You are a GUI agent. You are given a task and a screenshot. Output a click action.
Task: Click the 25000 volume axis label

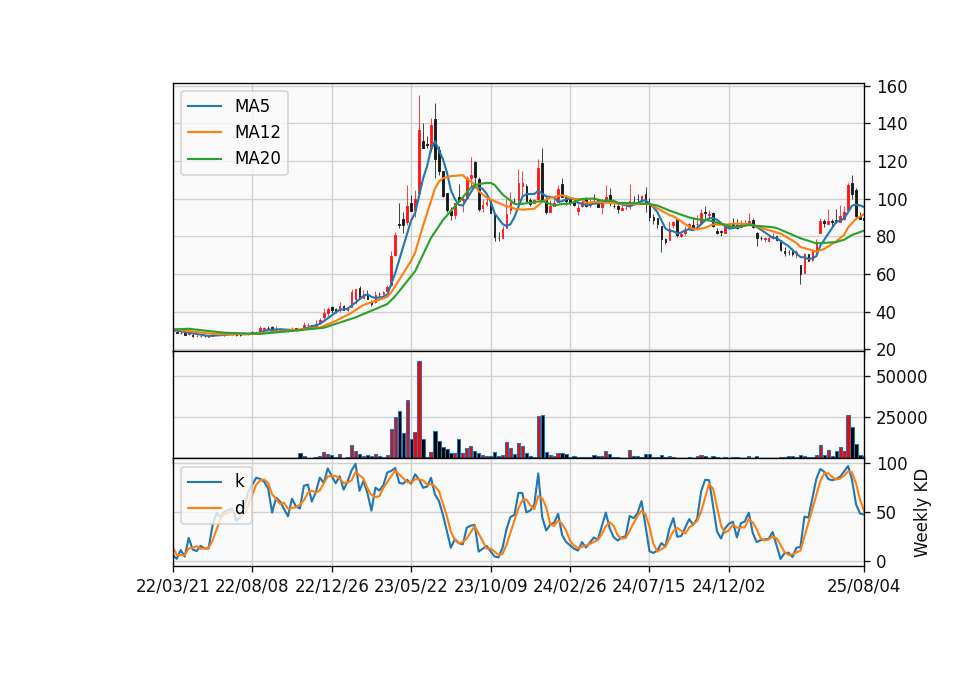coord(901,418)
